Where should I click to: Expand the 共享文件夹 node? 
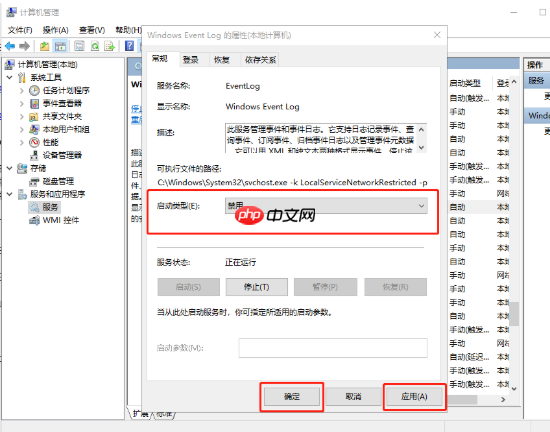coord(22,116)
